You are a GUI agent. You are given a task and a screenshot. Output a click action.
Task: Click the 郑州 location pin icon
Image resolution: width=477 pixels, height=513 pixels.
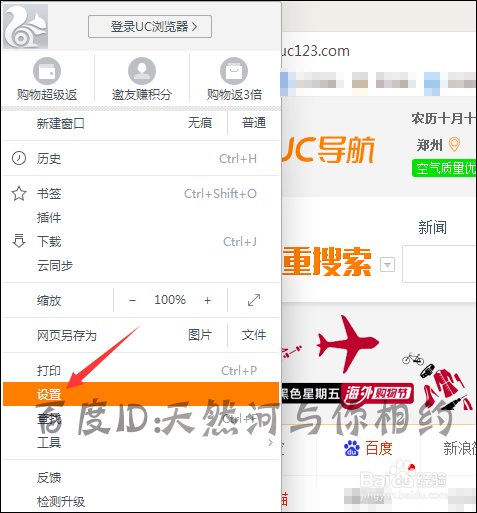click(454, 145)
